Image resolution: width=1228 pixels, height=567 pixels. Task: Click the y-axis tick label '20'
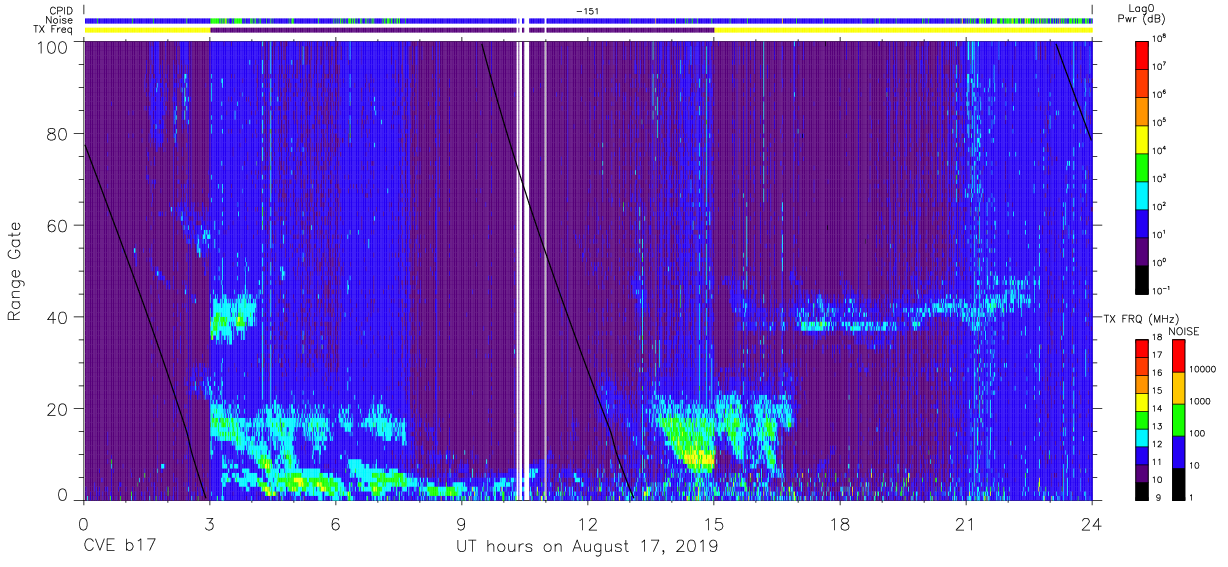[57, 408]
